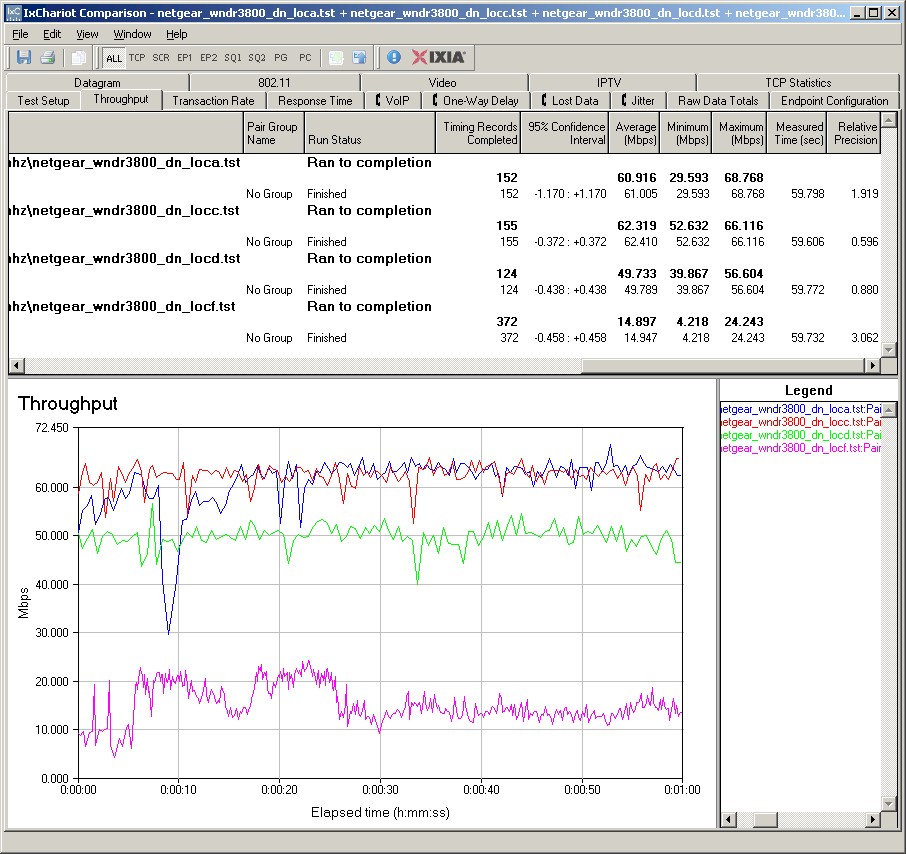The height and width of the screenshot is (854, 906).
Task: Switch to the Transaction Rate tab
Action: 213,101
